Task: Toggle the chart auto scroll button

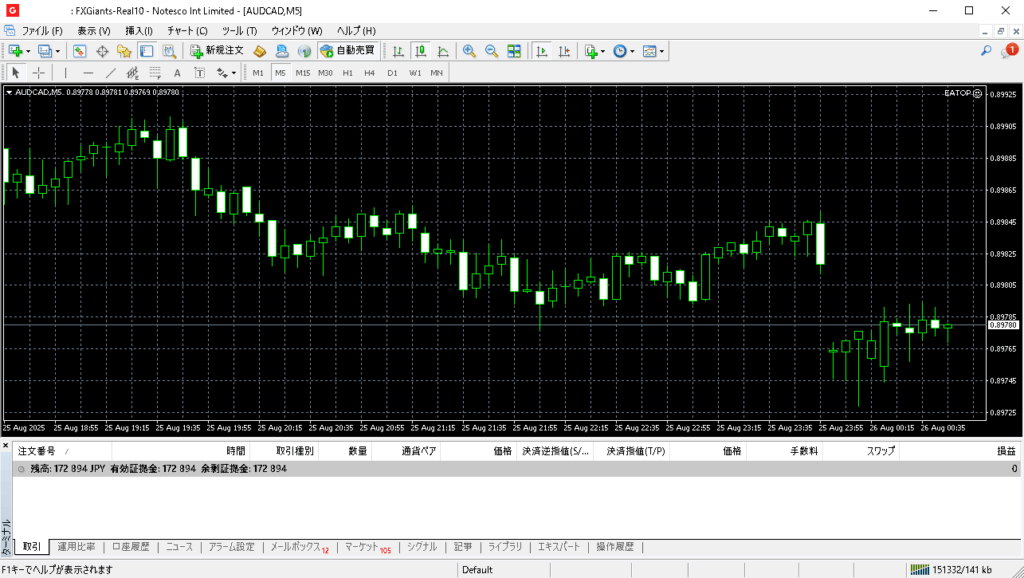Action: [x=541, y=51]
